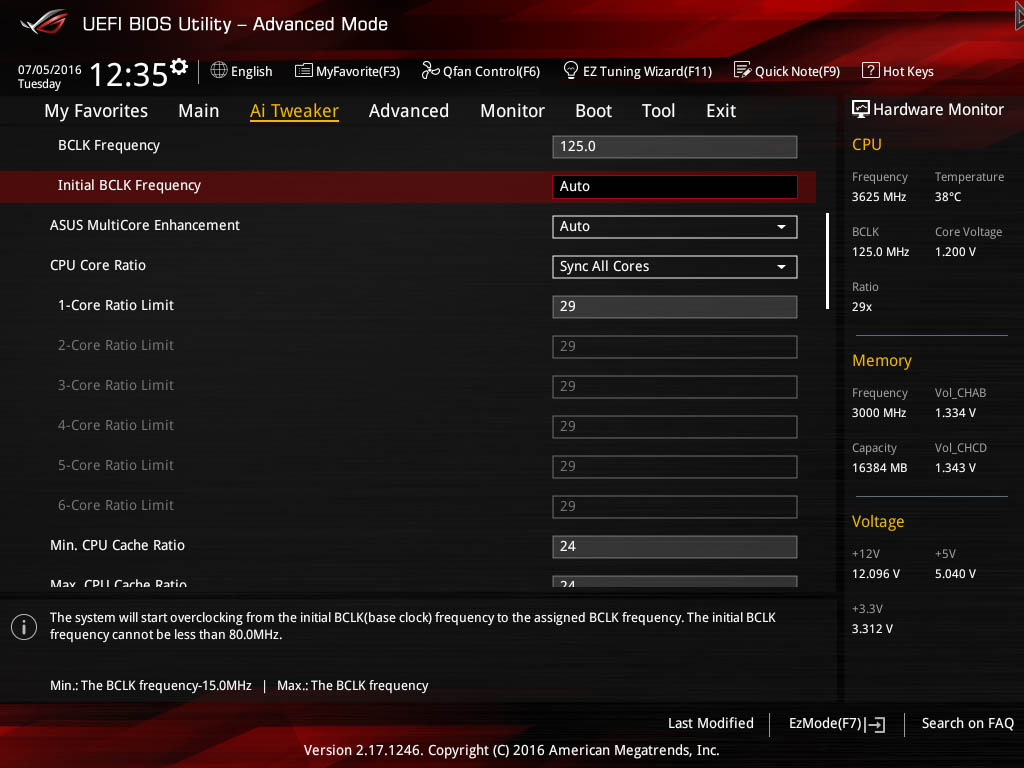Select the BCLK Frequency label
The height and width of the screenshot is (768, 1024).
109,146
